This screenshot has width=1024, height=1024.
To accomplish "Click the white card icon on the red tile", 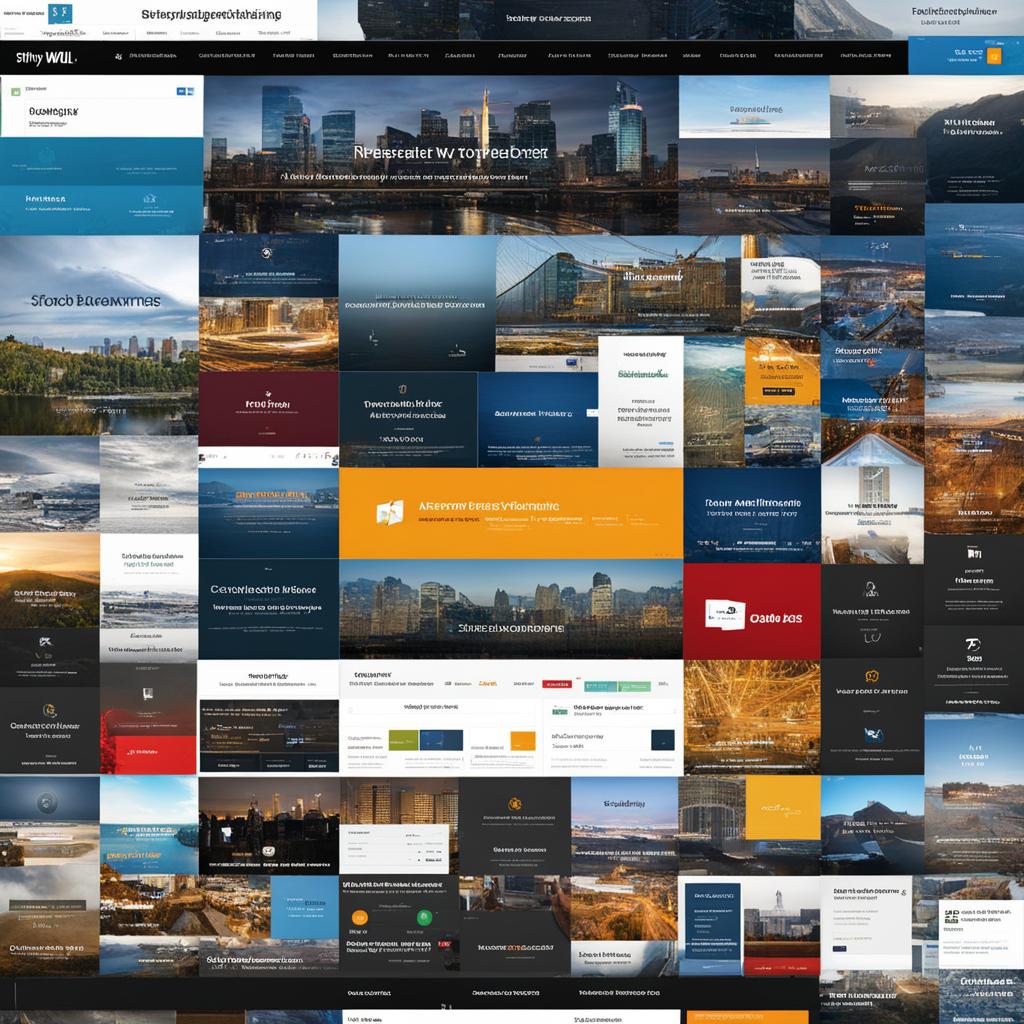I will (724, 615).
